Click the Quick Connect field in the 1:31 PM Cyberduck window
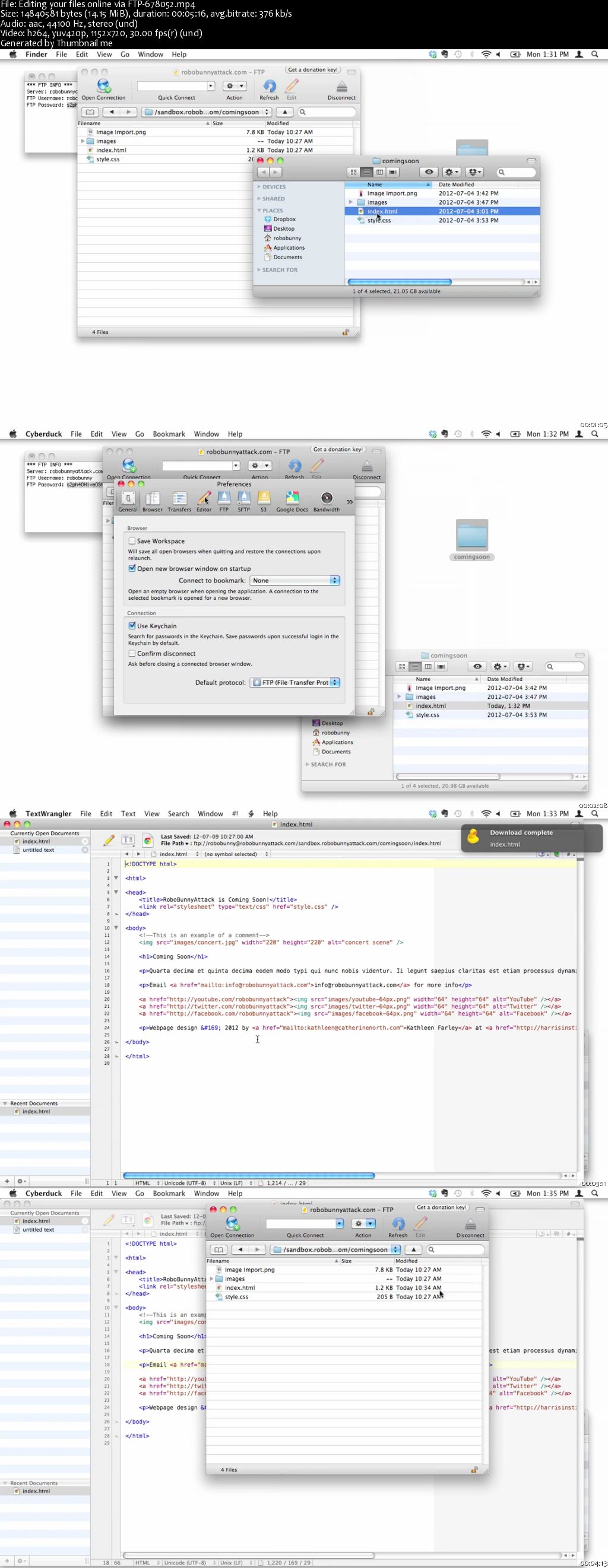Viewport: 608px width, 1568px height. tap(176, 86)
